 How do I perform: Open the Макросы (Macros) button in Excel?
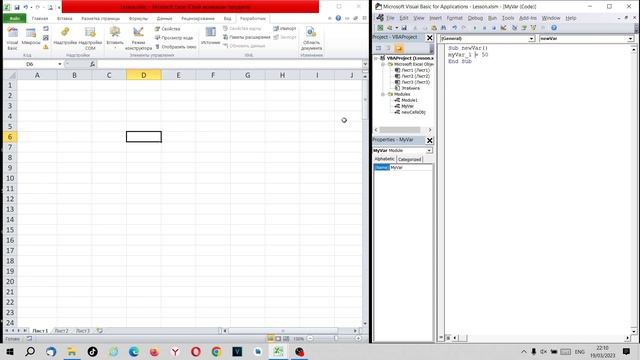click(x=31, y=37)
